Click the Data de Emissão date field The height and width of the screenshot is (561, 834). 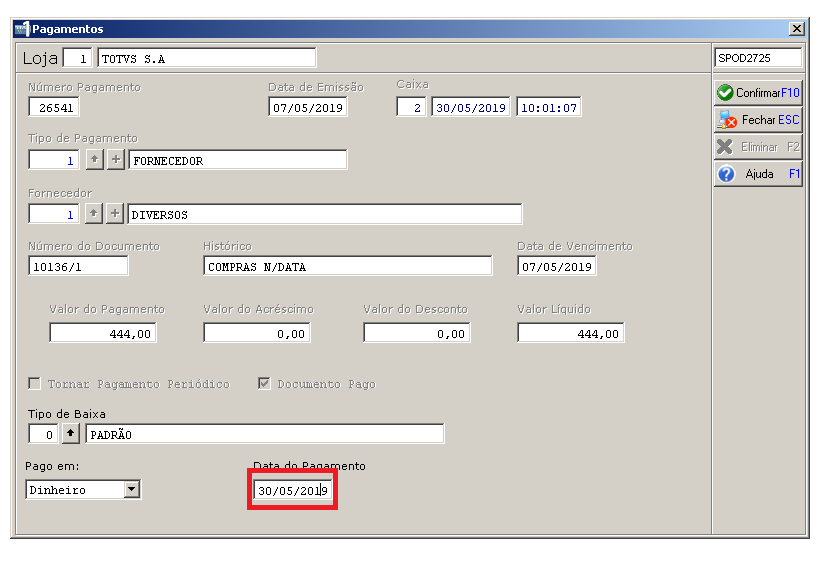click(308, 107)
